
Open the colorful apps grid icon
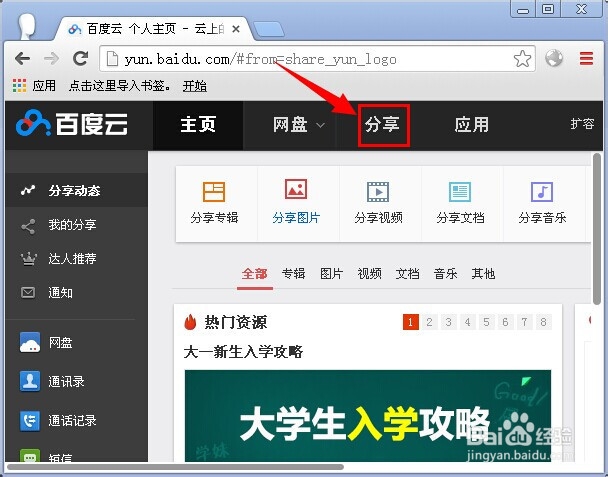(19, 85)
